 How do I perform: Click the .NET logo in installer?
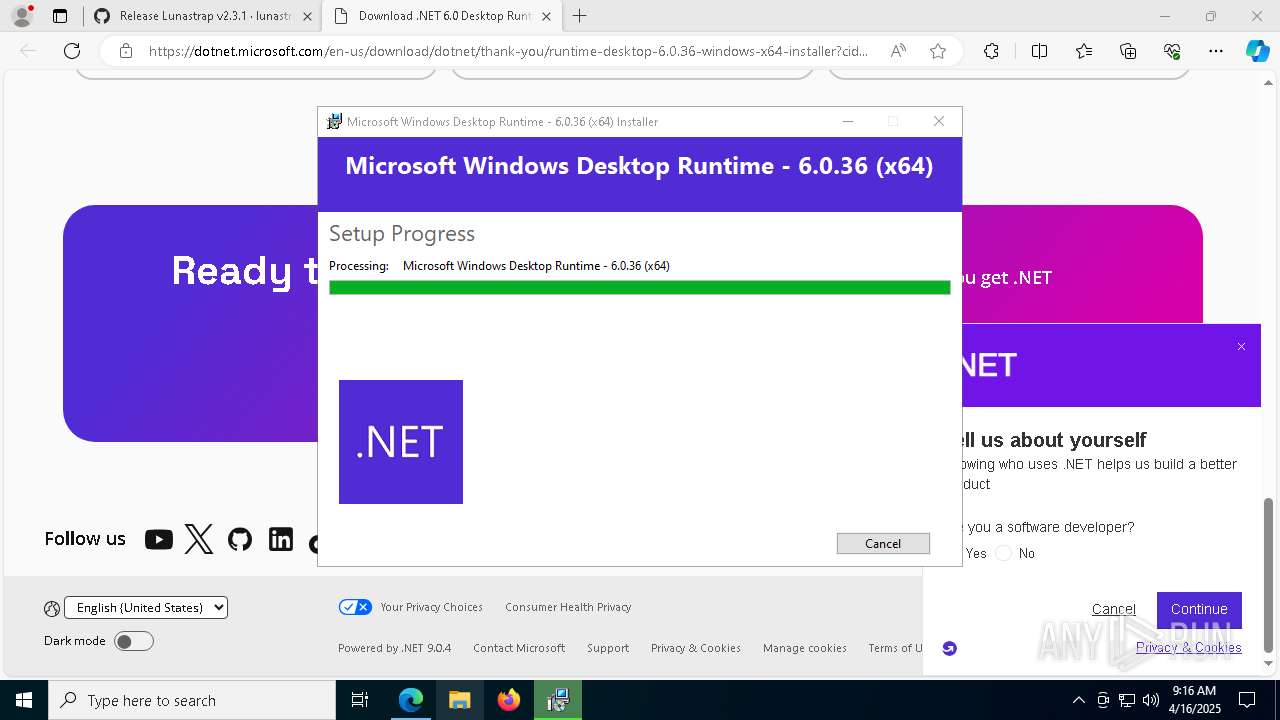click(401, 442)
